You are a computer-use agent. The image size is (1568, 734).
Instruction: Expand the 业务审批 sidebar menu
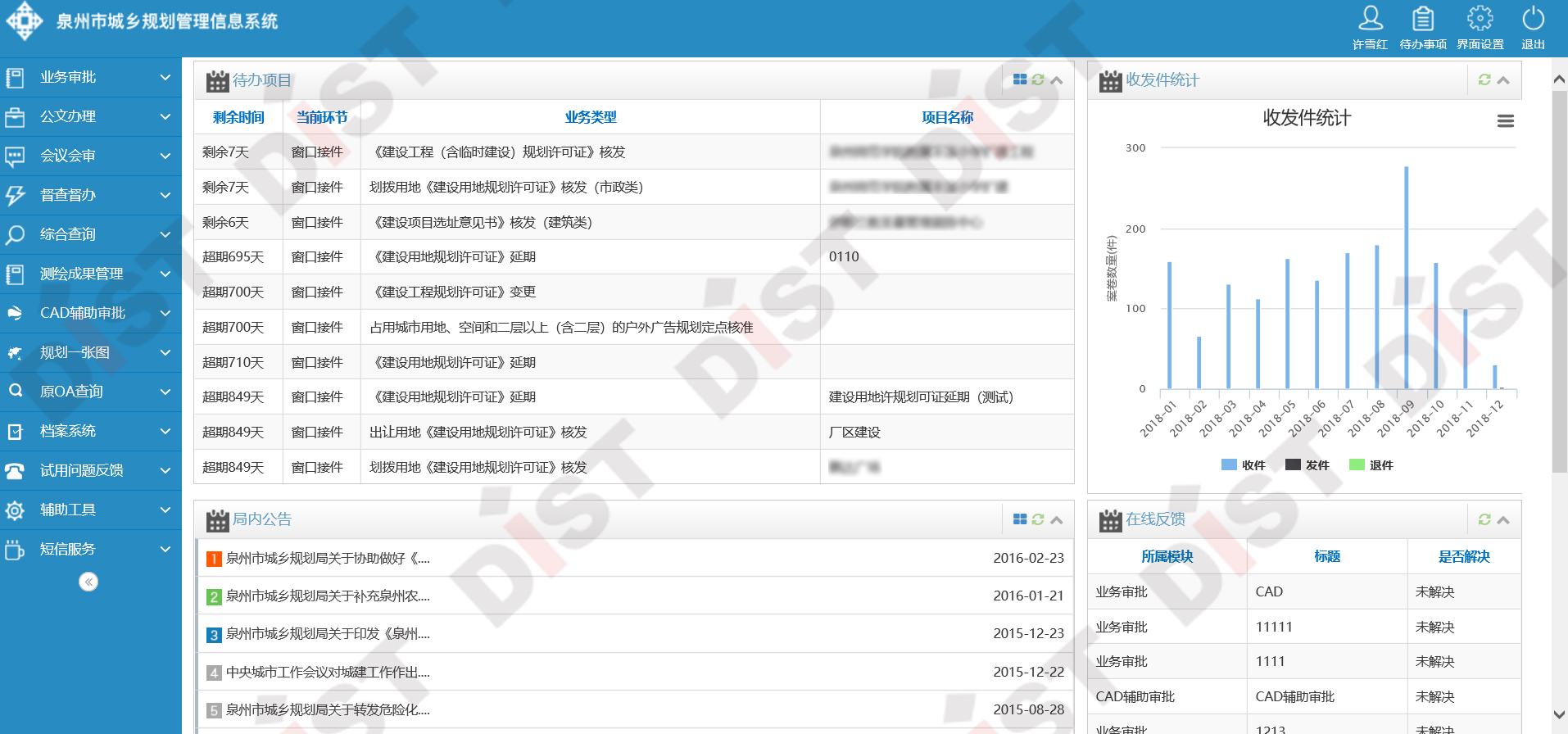(x=90, y=77)
